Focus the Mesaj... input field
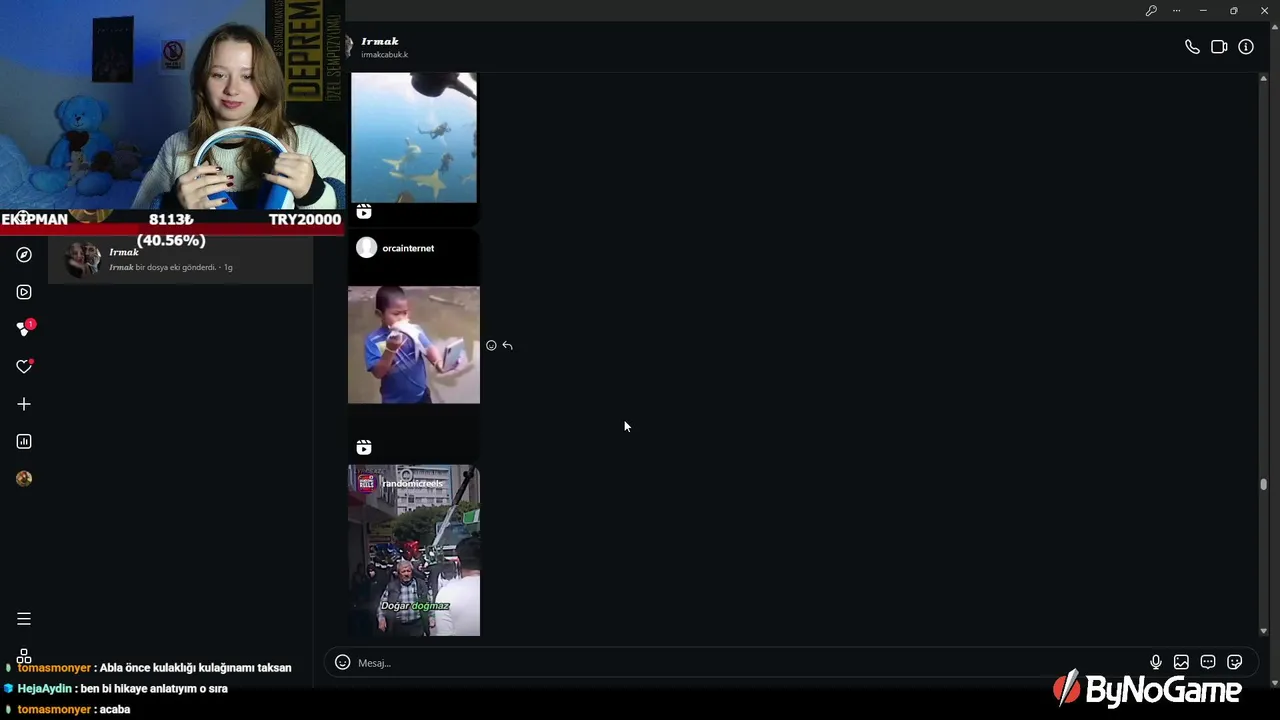Image resolution: width=1280 pixels, height=720 pixels. click(x=750, y=663)
